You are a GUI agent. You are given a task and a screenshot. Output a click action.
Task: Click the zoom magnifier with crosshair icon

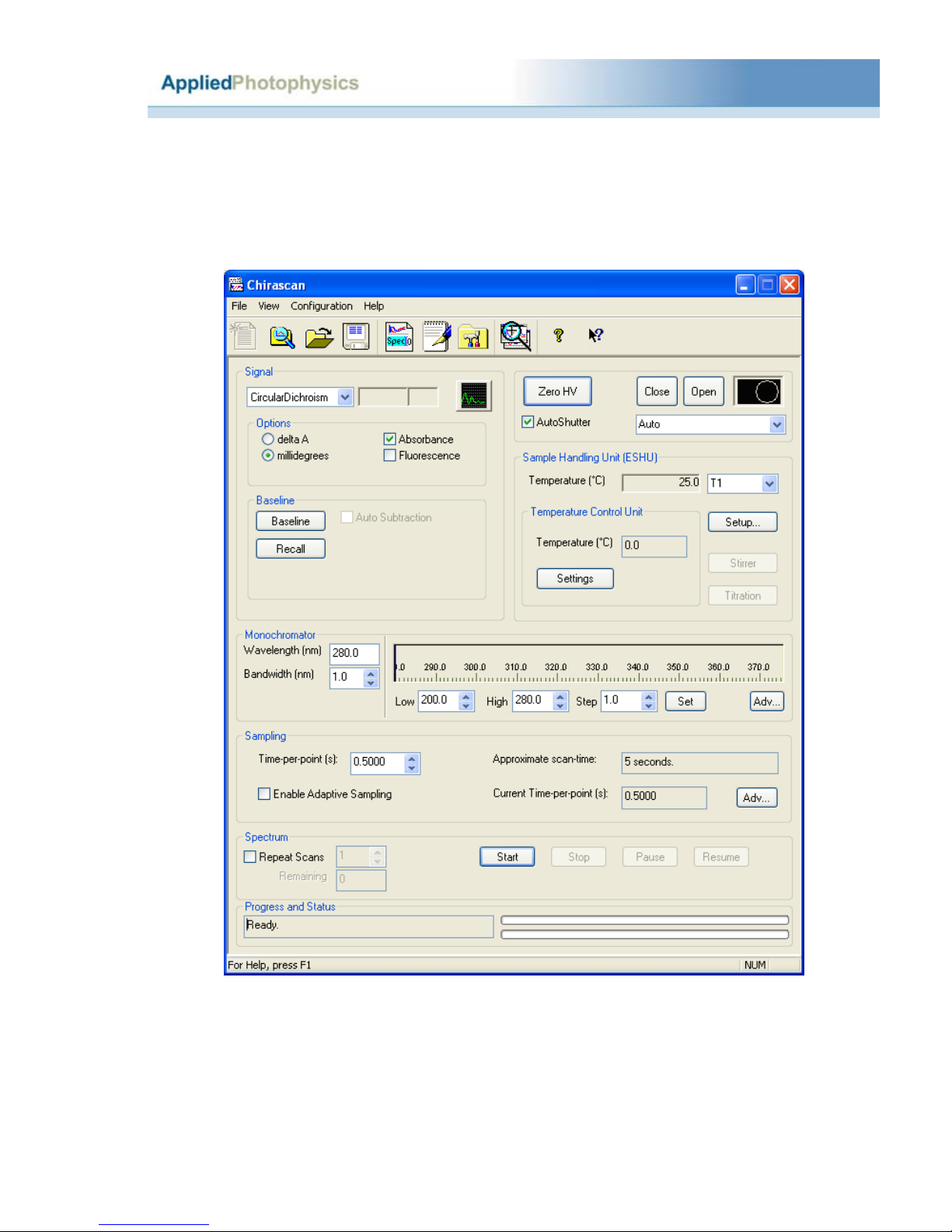tap(514, 336)
